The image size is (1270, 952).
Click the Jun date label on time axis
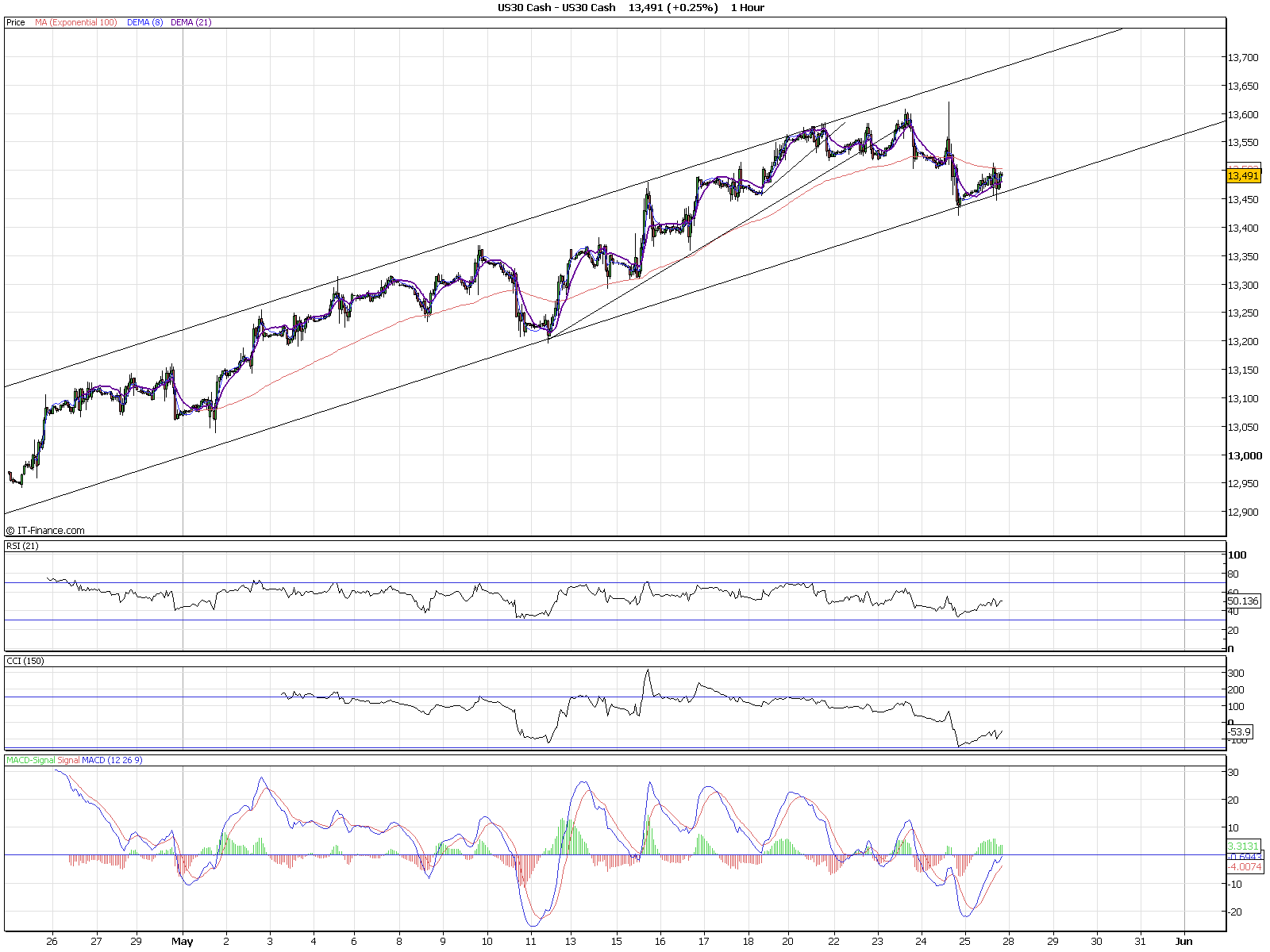1183,942
